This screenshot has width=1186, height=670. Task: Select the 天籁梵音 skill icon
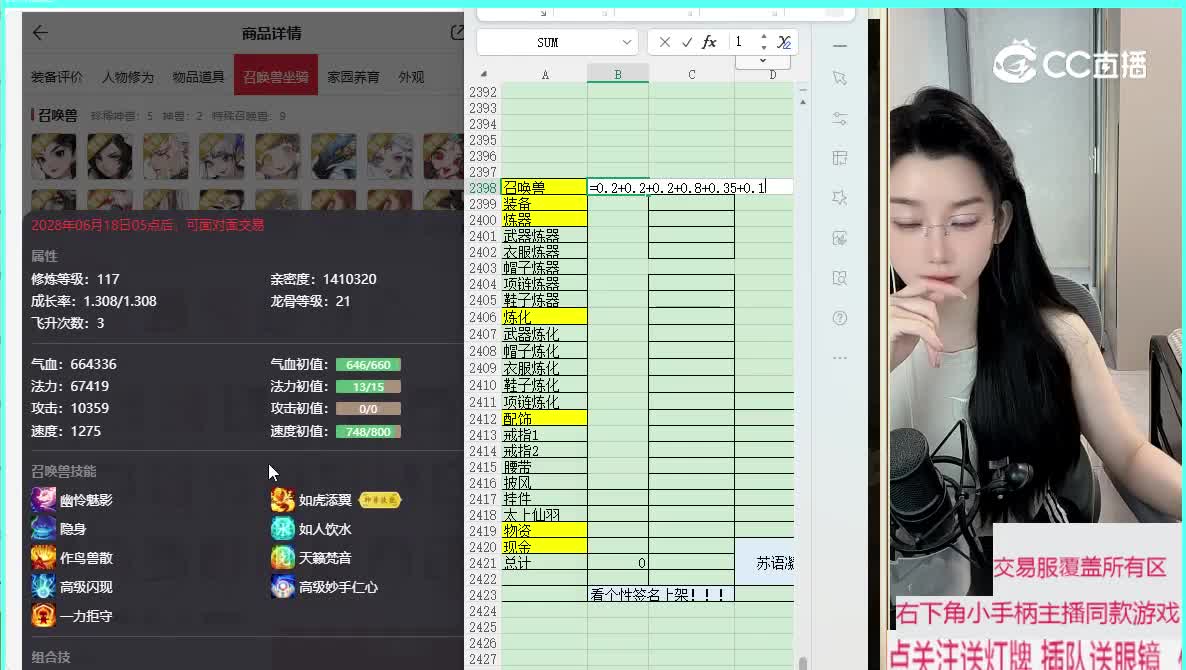click(283, 557)
